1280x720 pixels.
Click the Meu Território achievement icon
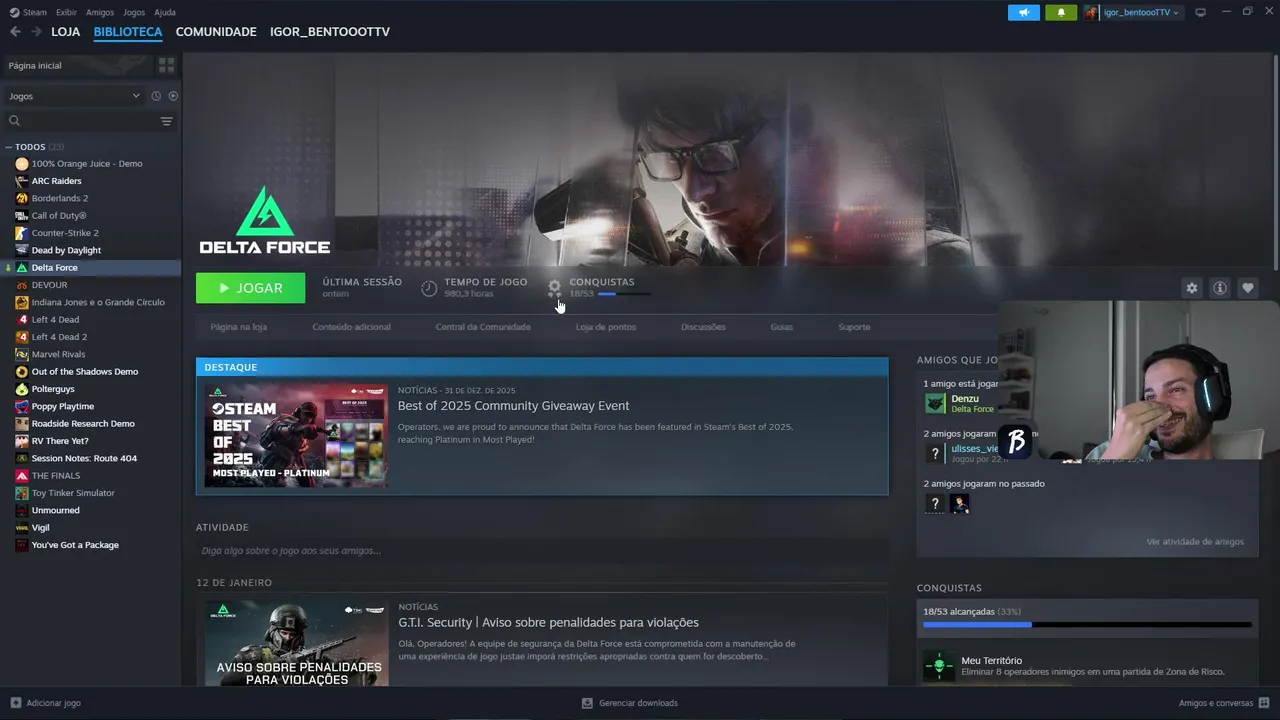(x=938, y=666)
